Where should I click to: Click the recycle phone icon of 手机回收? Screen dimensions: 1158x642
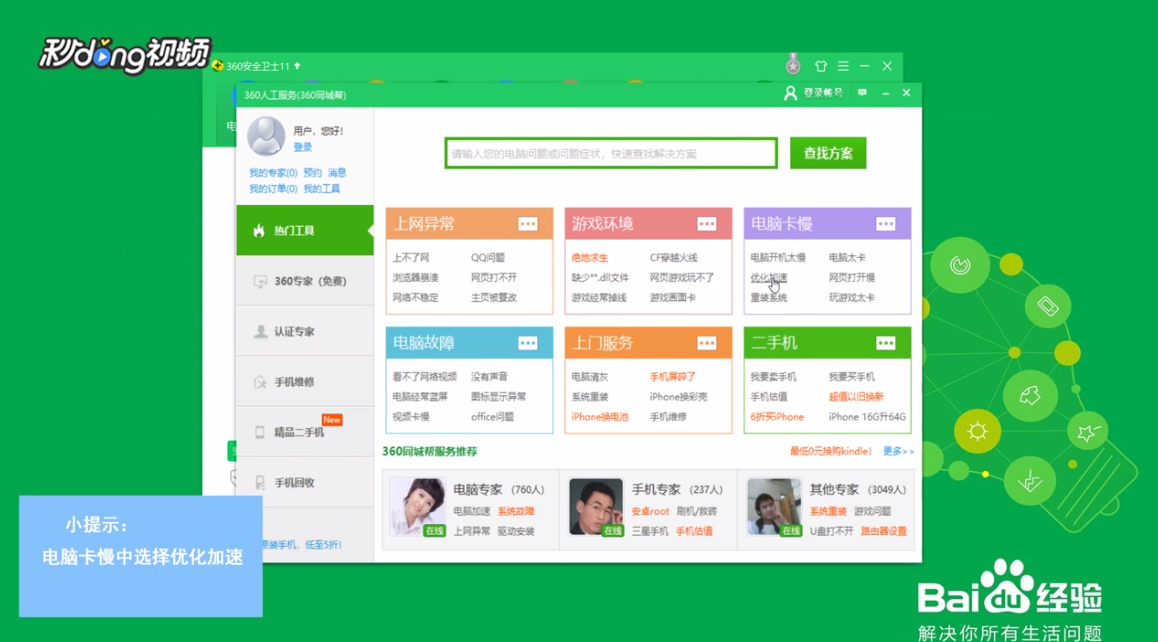click(260, 482)
